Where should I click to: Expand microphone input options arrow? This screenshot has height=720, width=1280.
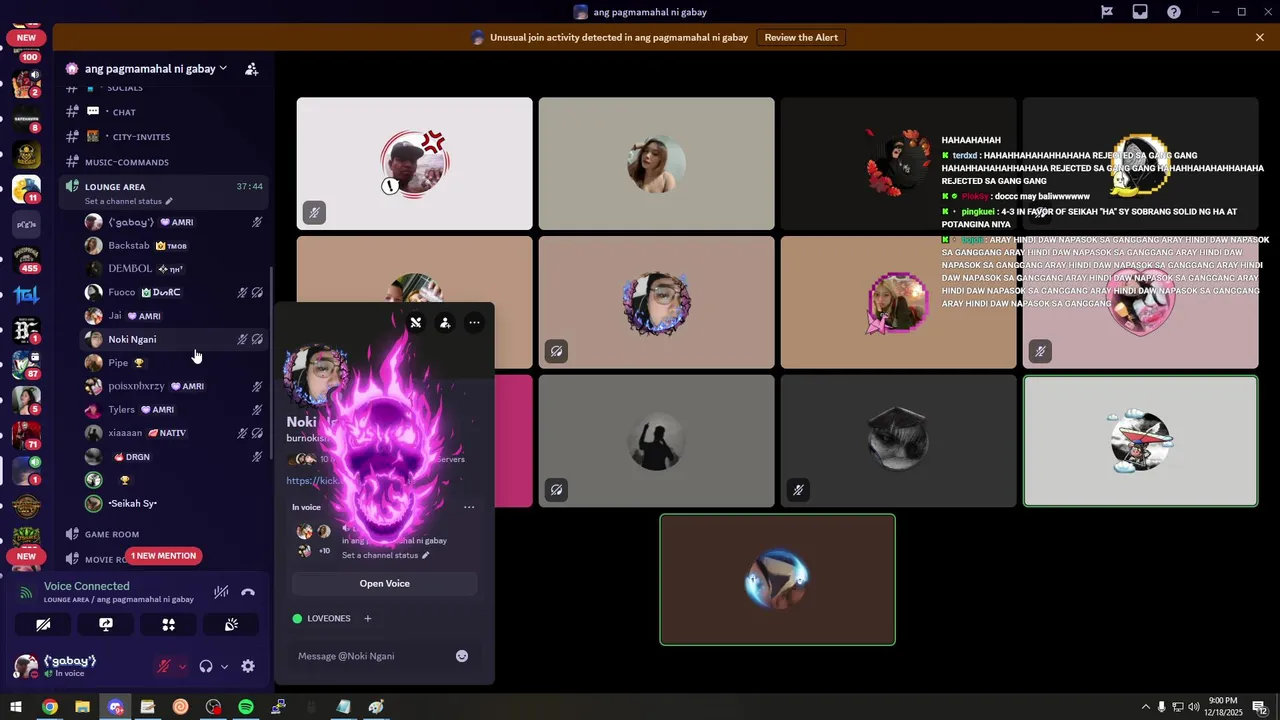pos(181,667)
